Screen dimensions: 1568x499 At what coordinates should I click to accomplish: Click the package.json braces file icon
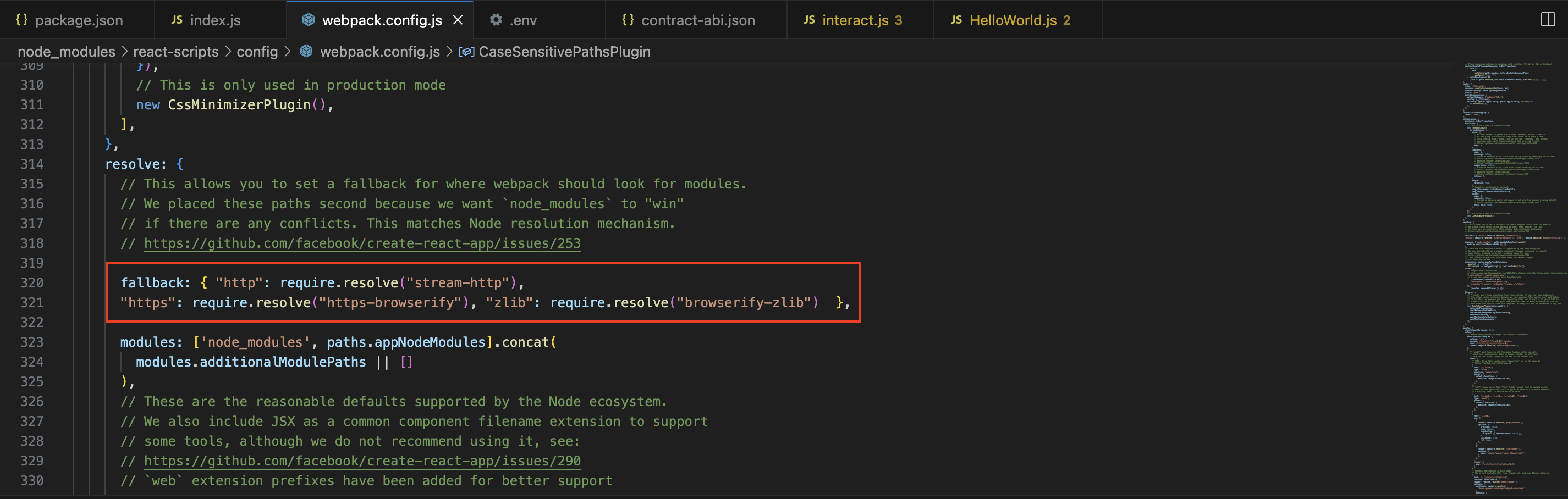click(22, 20)
